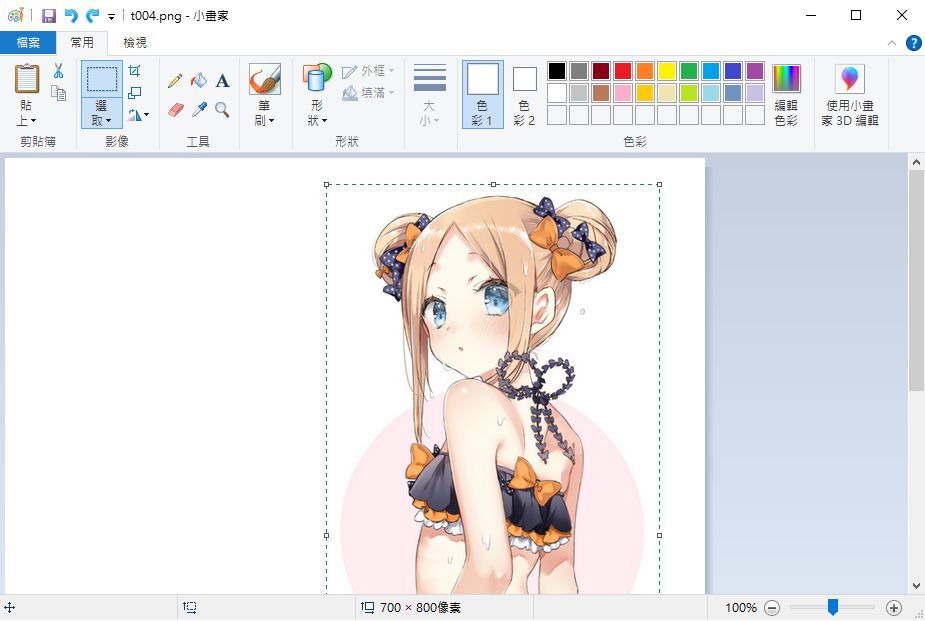Image resolution: width=925 pixels, height=621 pixels.
Task: Pick the yellow color swatch
Action: pyautogui.click(x=667, y=71)
